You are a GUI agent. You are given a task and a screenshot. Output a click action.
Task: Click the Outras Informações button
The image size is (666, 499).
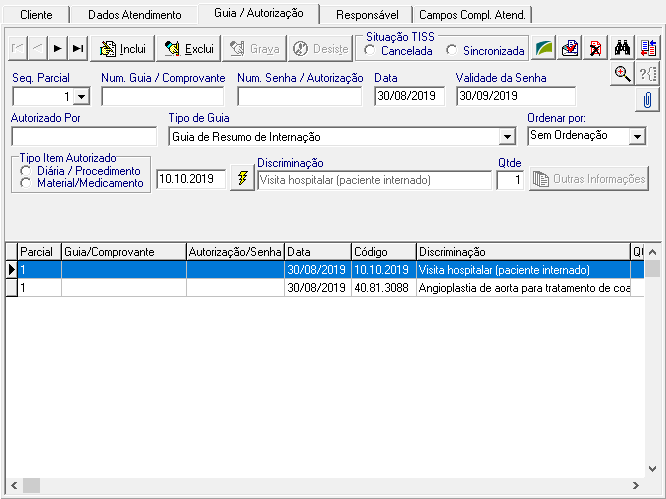[x=589, y=179]
